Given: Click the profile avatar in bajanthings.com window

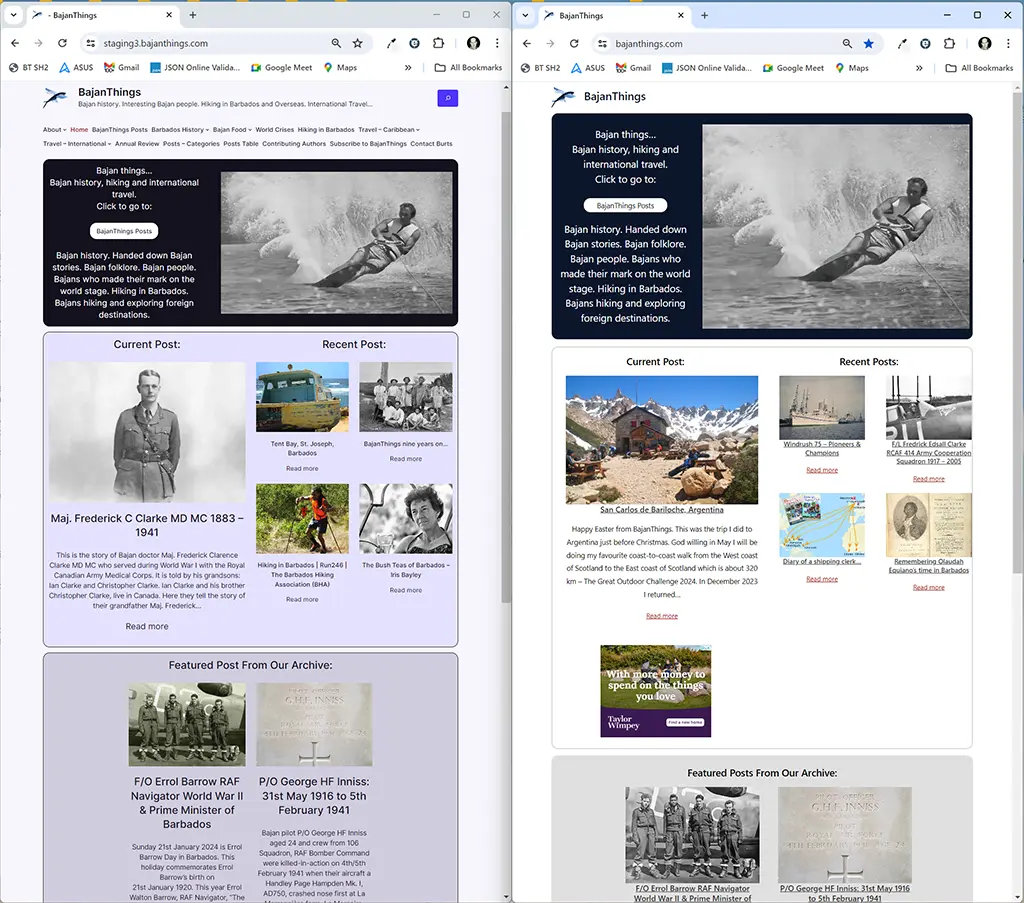Looking at the screenshot, I should point(985,44).
